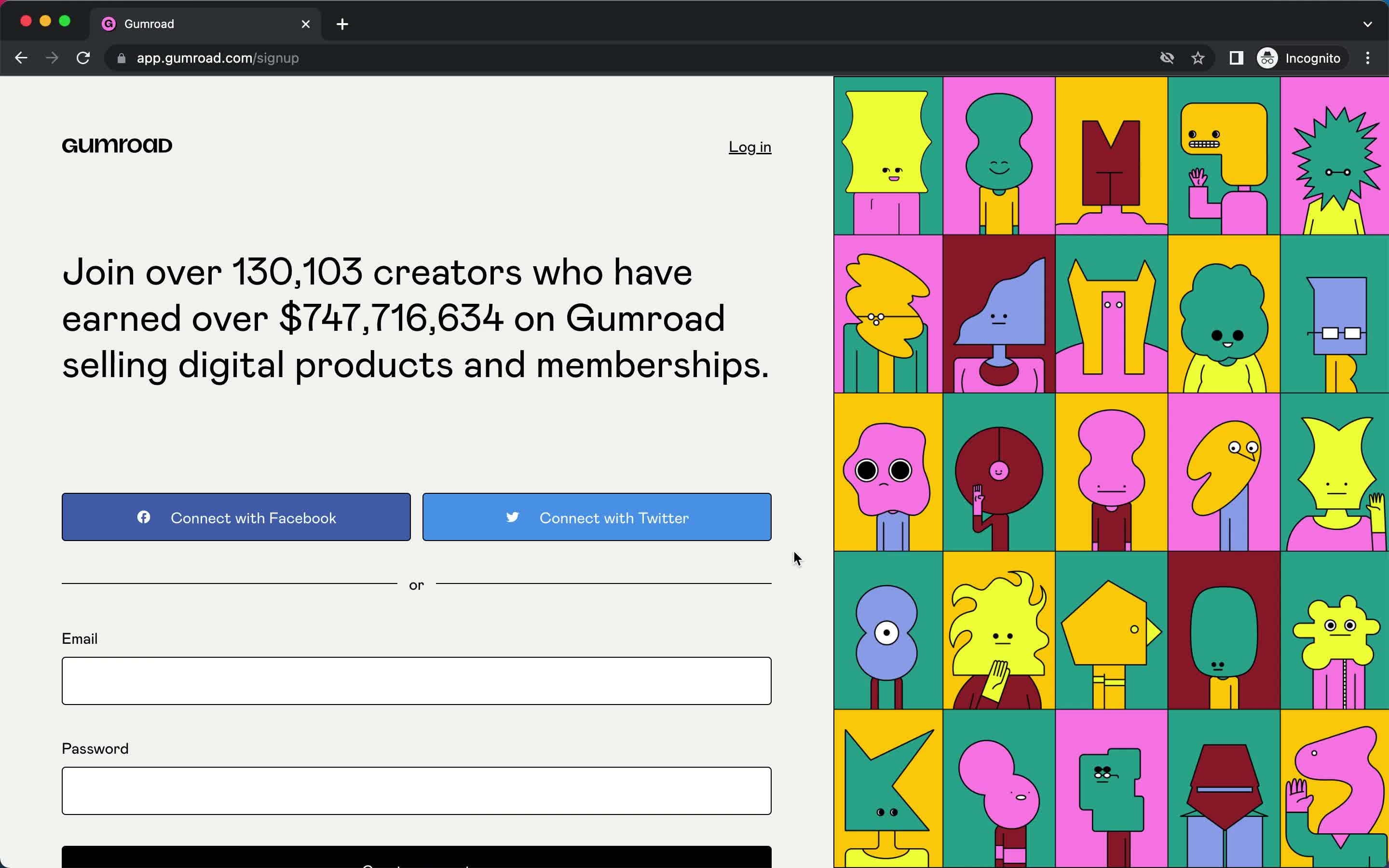1389x868 pixels.
Task: Click the browser back arrow
Action: 21,58
